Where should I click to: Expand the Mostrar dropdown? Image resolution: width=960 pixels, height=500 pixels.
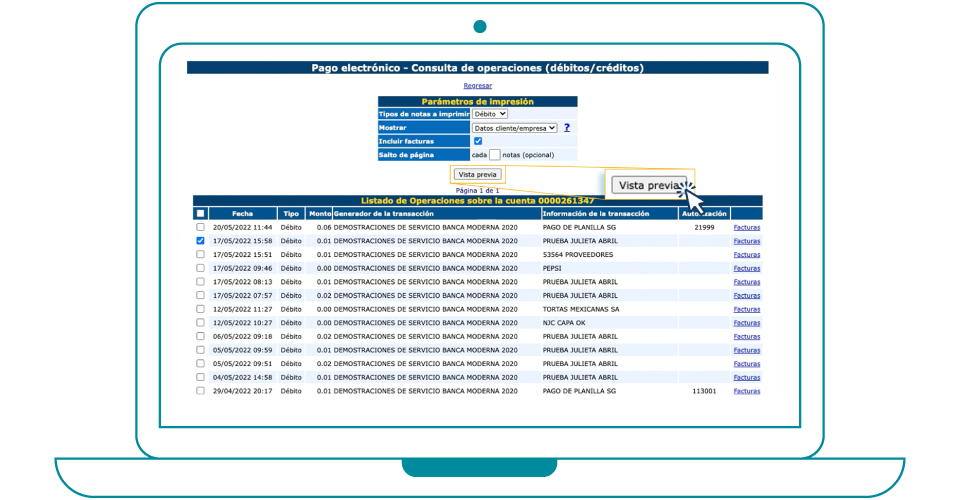click(515, 128)
